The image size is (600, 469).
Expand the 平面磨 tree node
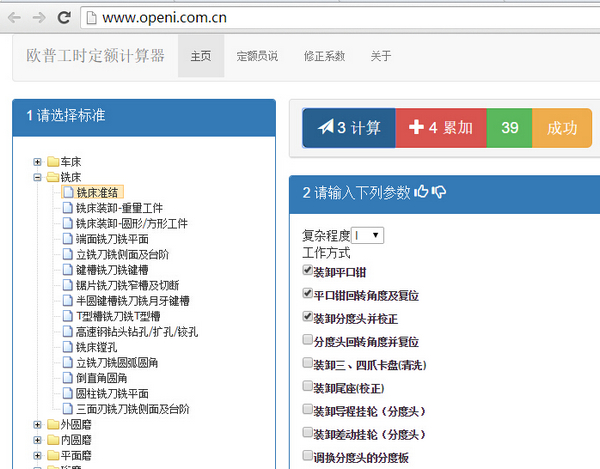coord(37,455)
